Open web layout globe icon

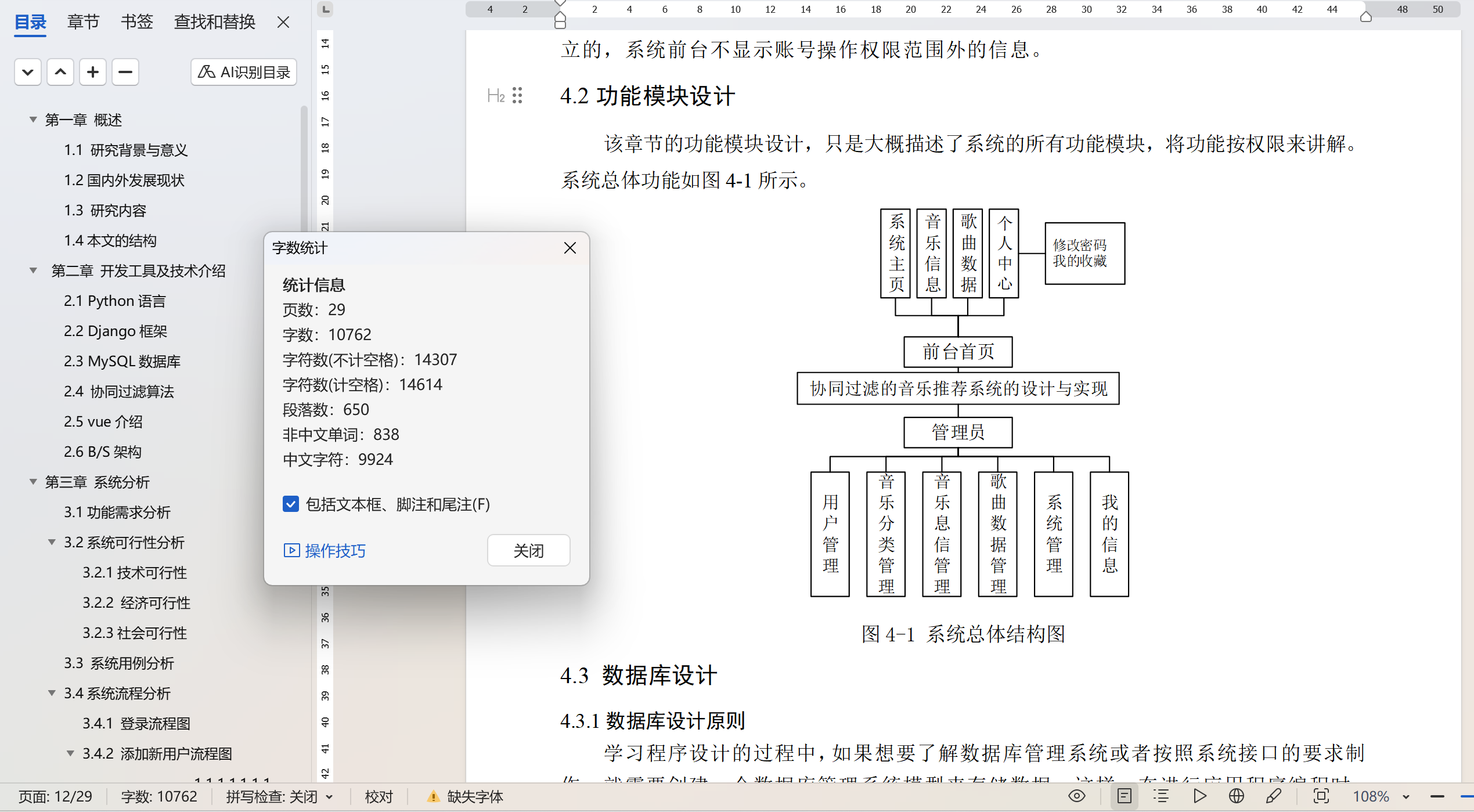tap(1236, 796)
